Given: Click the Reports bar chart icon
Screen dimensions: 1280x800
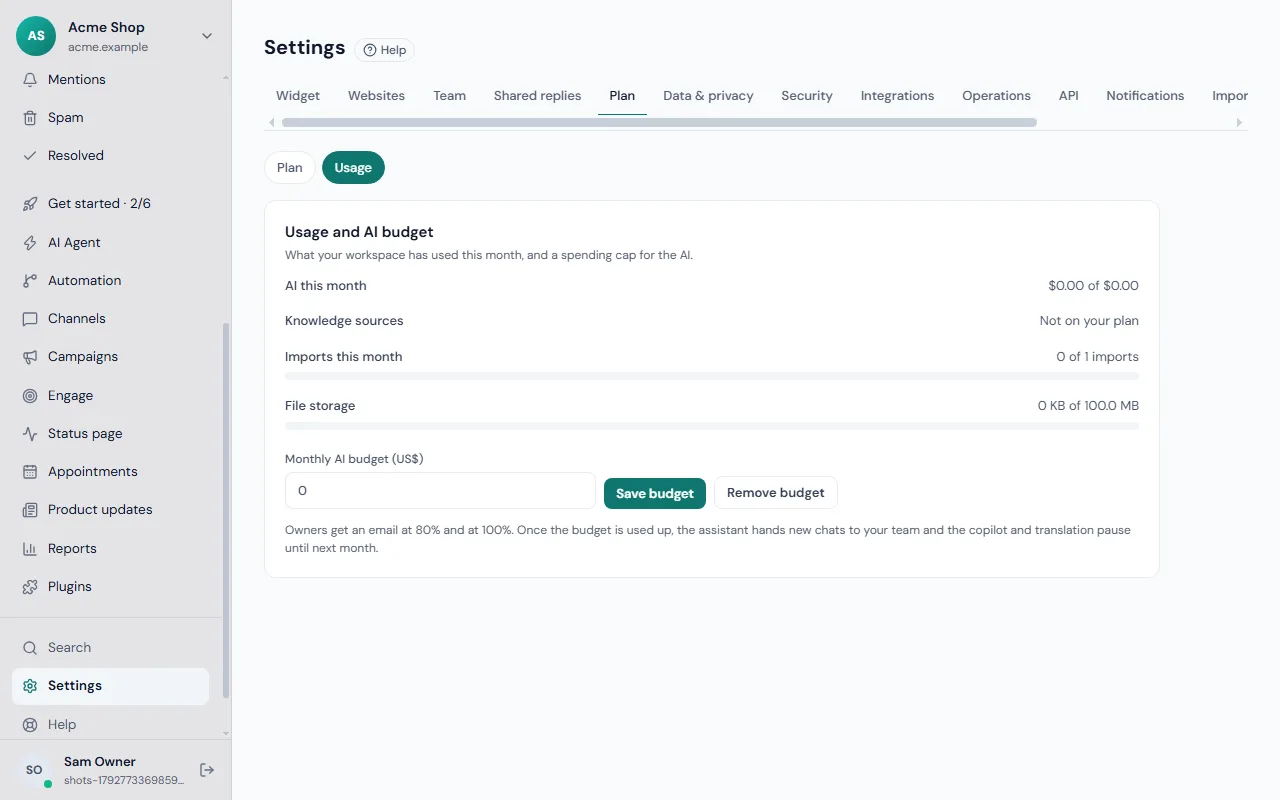Looking at the screenshot, I should click(30, 549).
